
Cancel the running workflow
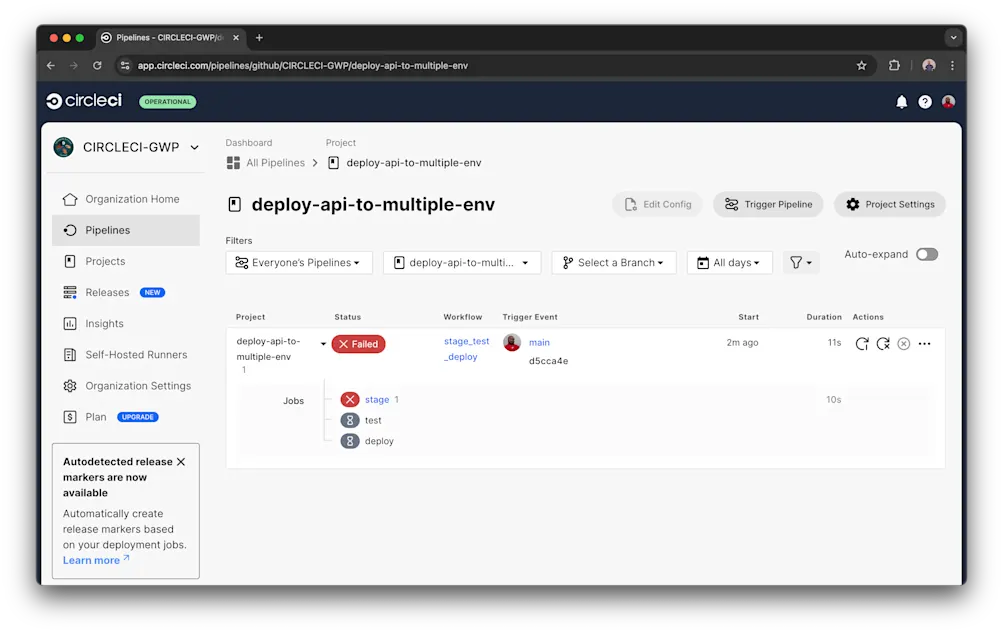(903, 343)
